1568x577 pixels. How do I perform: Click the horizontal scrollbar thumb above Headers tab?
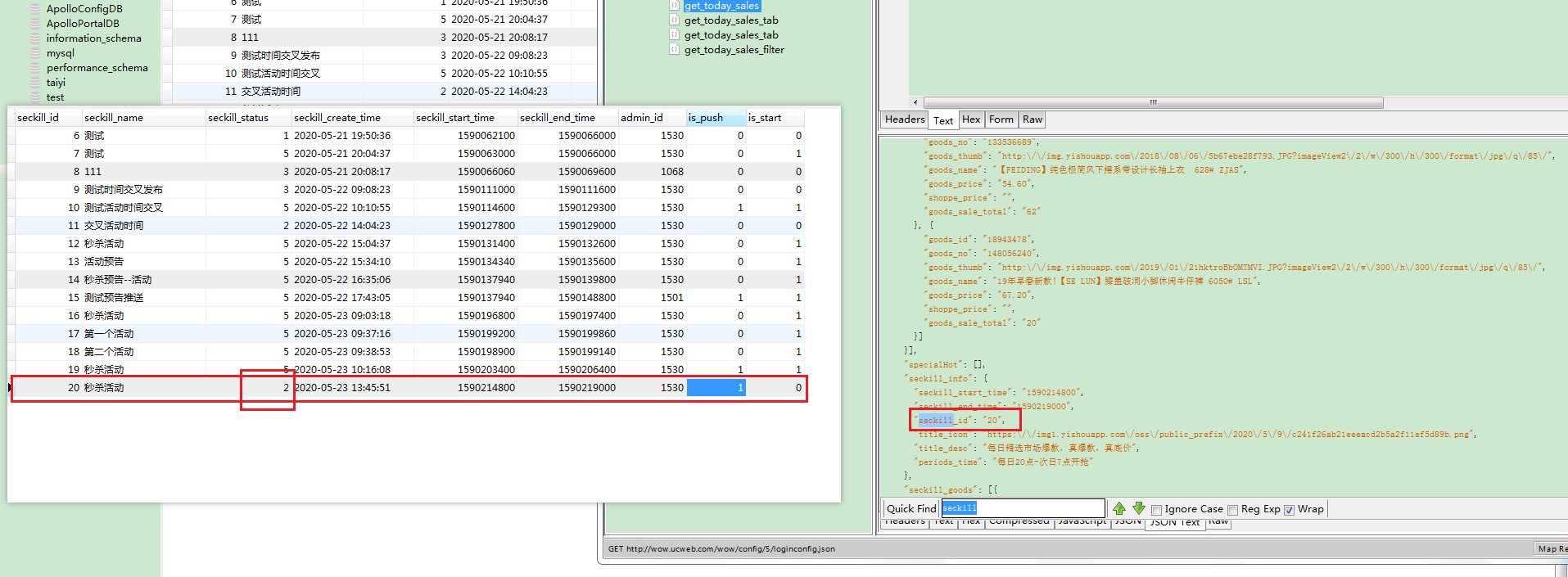click(1154, 103)
